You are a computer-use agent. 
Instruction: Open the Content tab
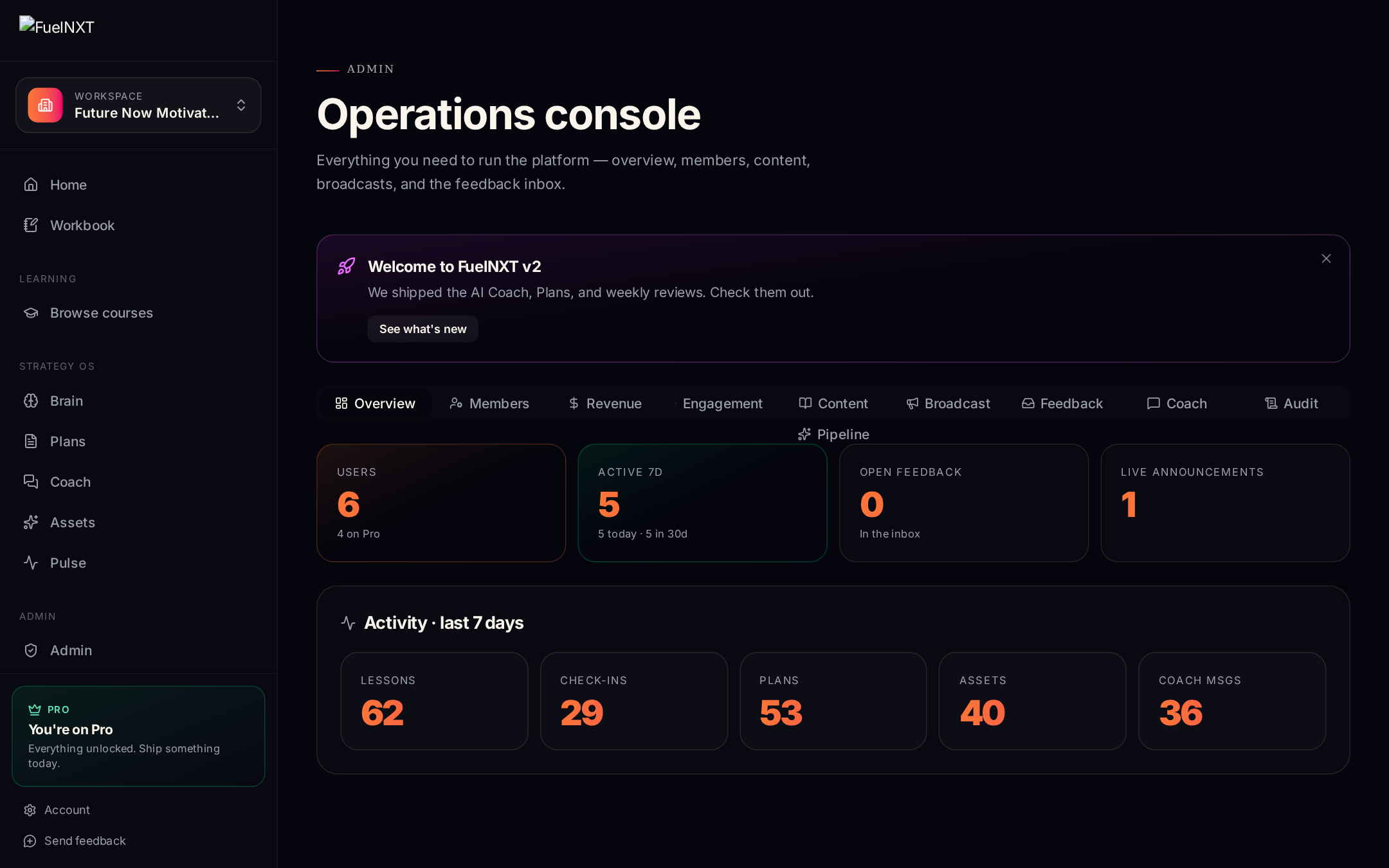833,403
